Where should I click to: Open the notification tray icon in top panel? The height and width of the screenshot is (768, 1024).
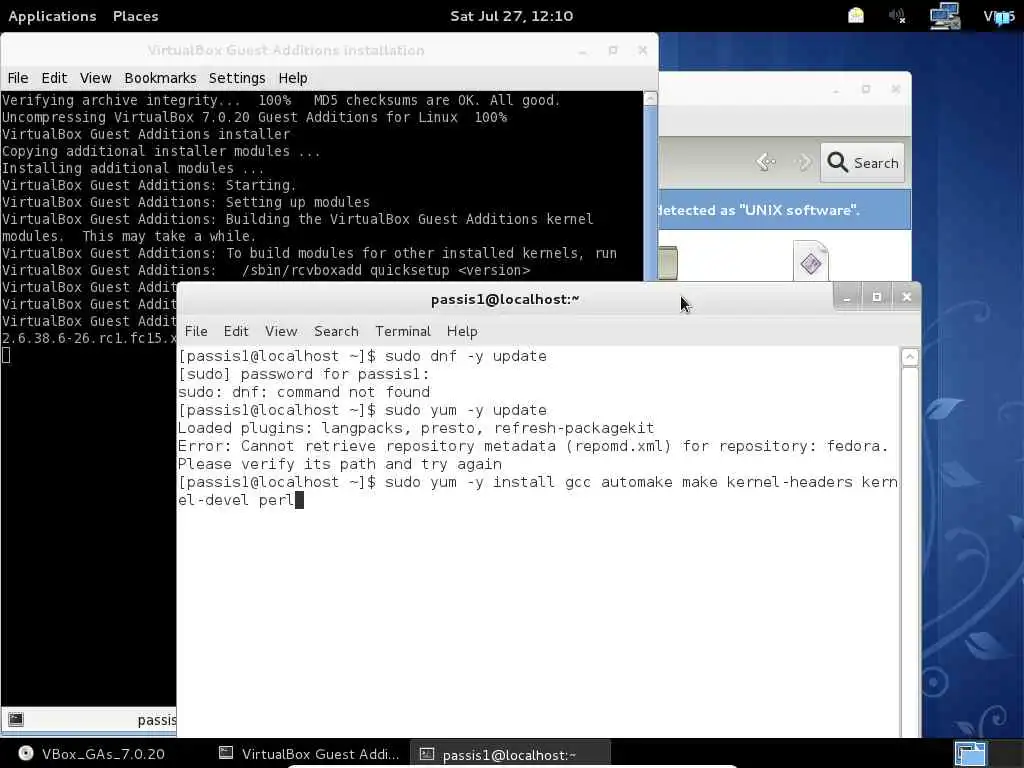tap(856, 16)
